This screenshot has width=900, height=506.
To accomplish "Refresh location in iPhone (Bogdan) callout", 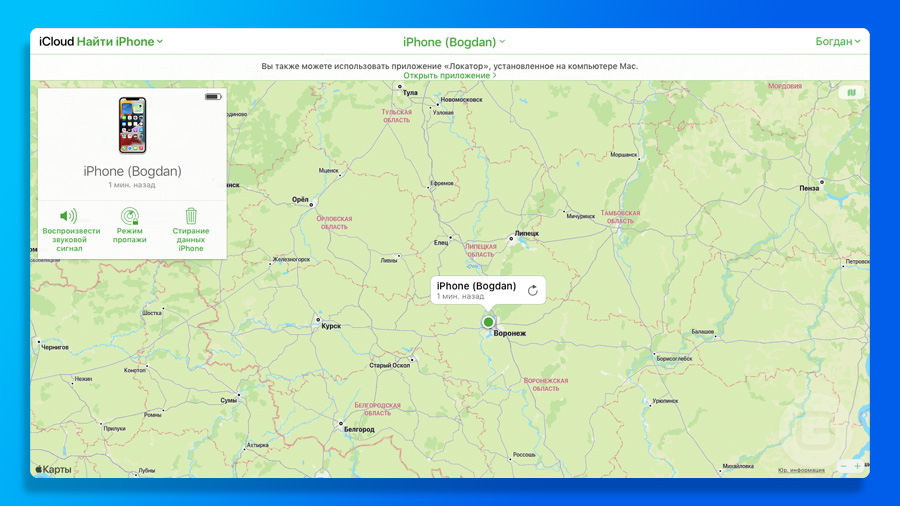I will coord(533,290).
